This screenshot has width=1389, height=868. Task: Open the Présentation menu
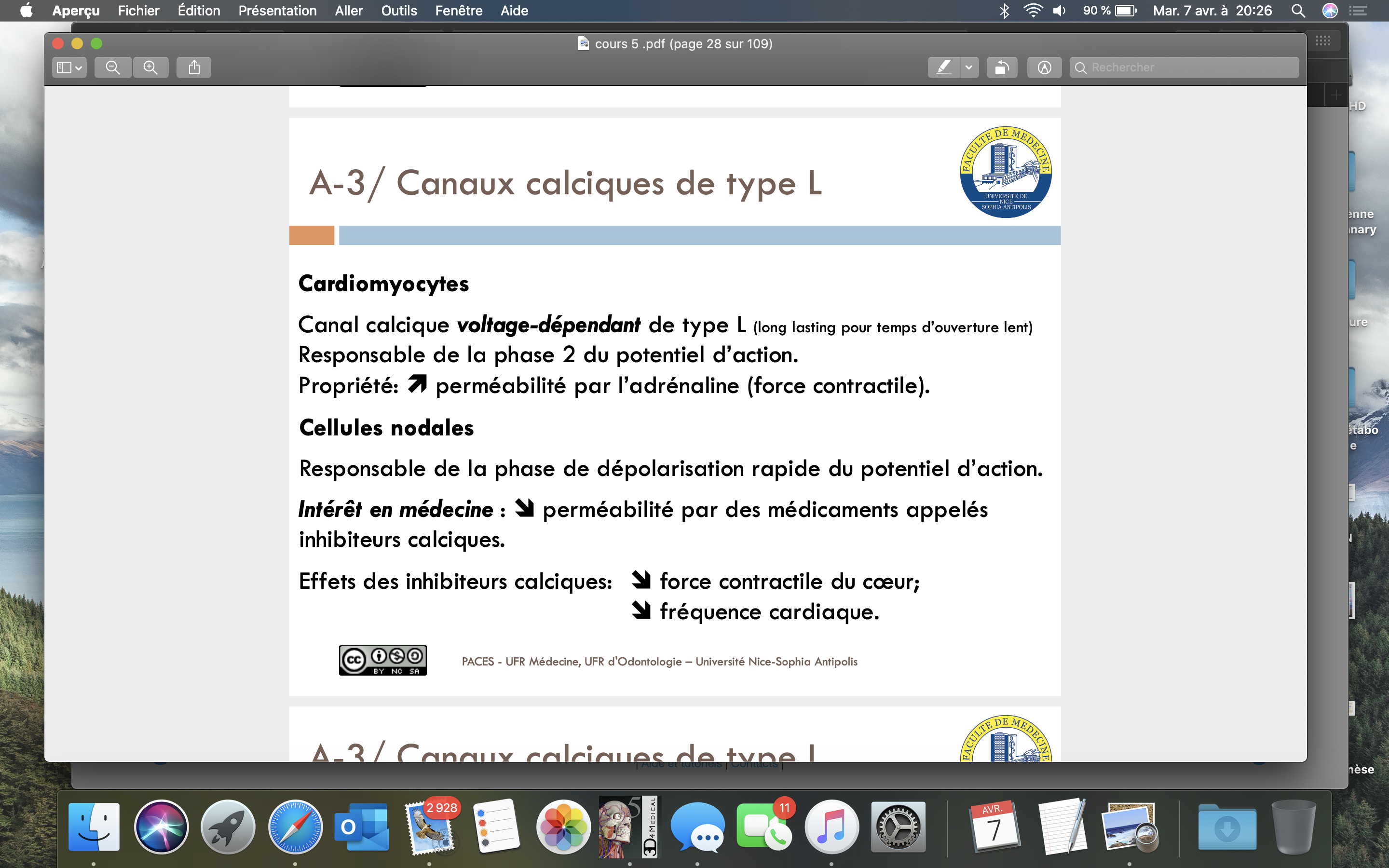click(x=277, y=11)
